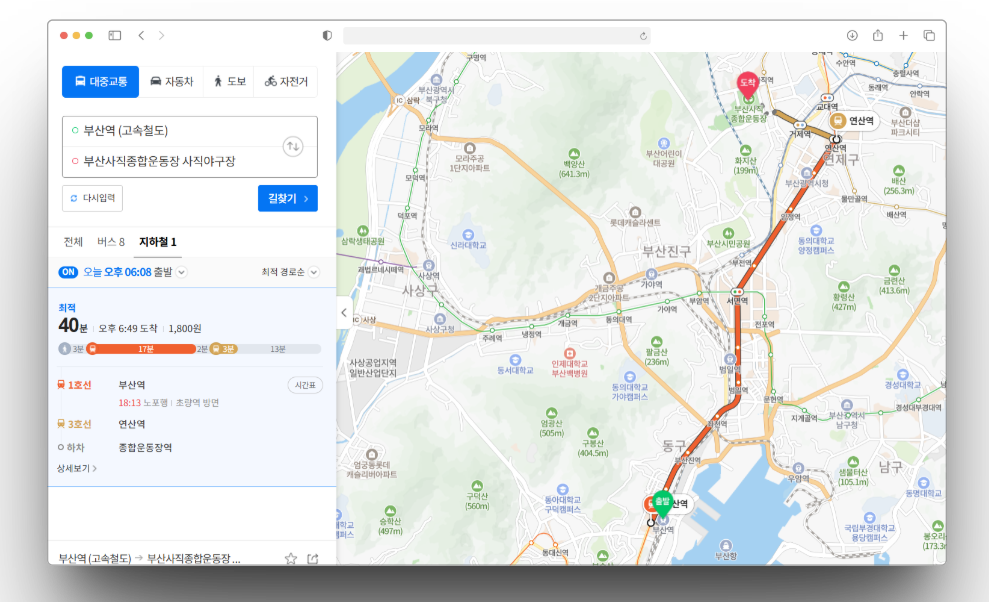
Task: Select the 자동차 car mode icon
Action: click(x=170, y=82)
